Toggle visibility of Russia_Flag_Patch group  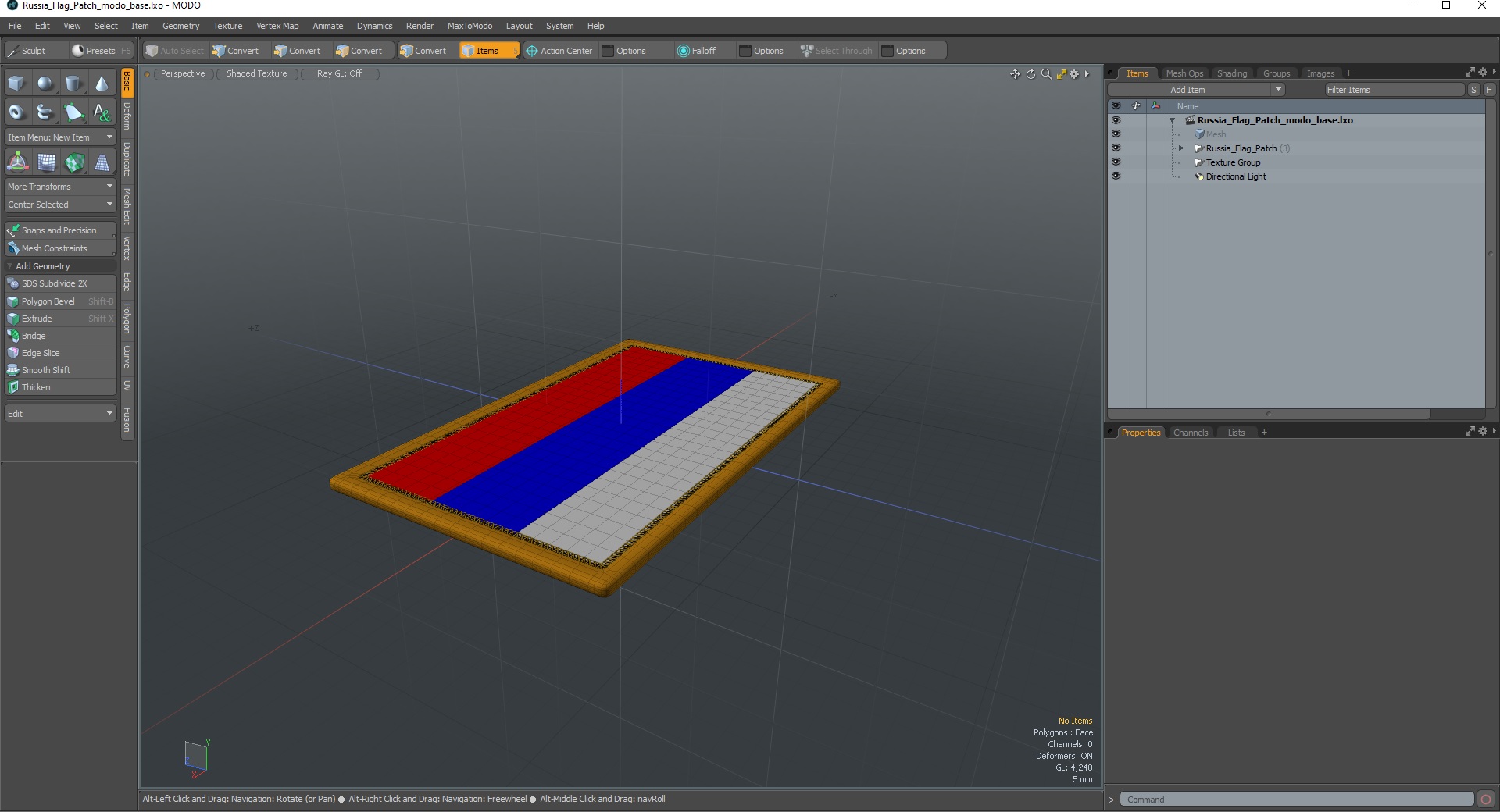(x=1116, y=148)
